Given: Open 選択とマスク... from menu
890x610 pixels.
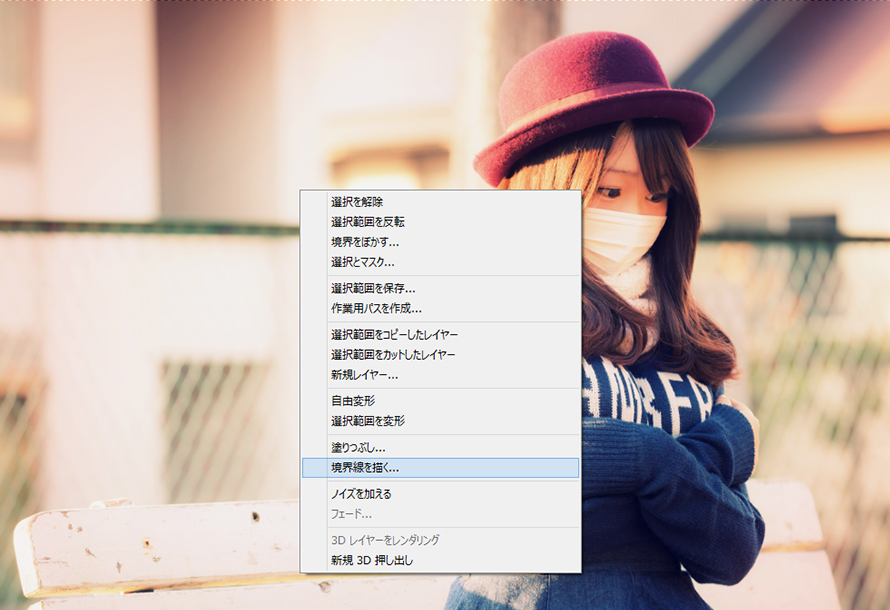Looking at the screenshot, I should coord(440,262).
